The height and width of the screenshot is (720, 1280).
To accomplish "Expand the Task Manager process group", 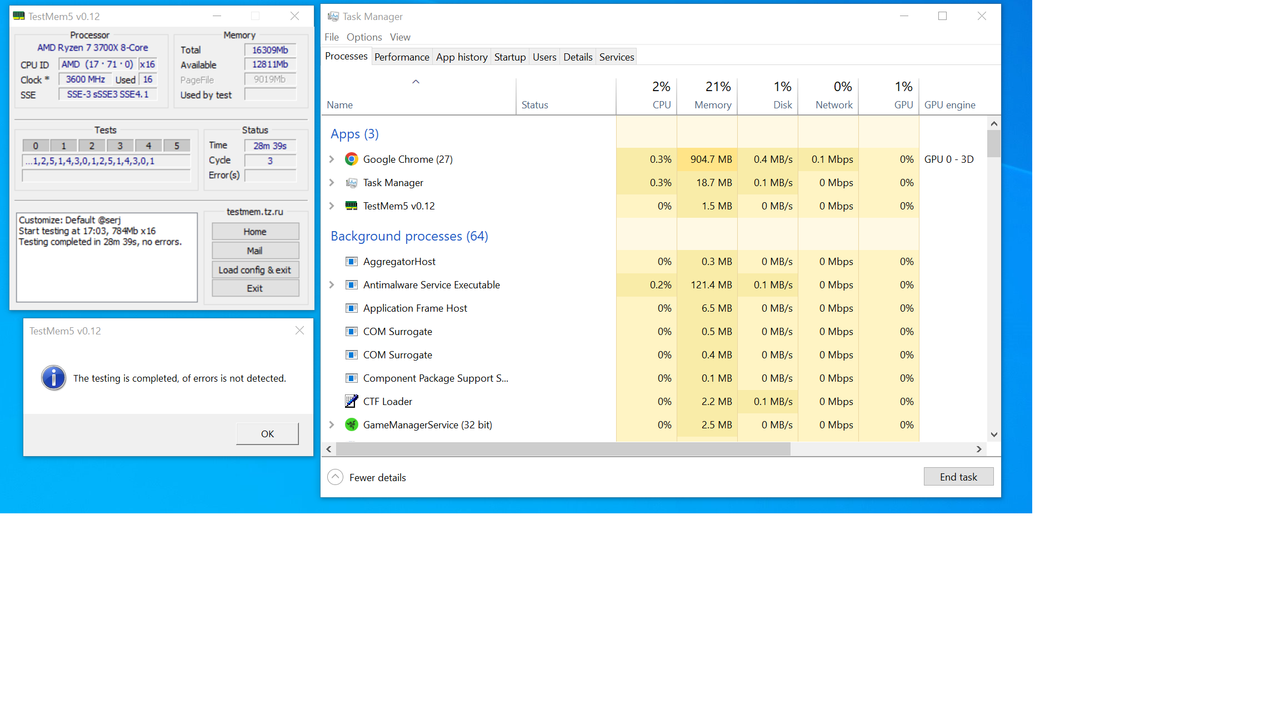I will (332, 183).
